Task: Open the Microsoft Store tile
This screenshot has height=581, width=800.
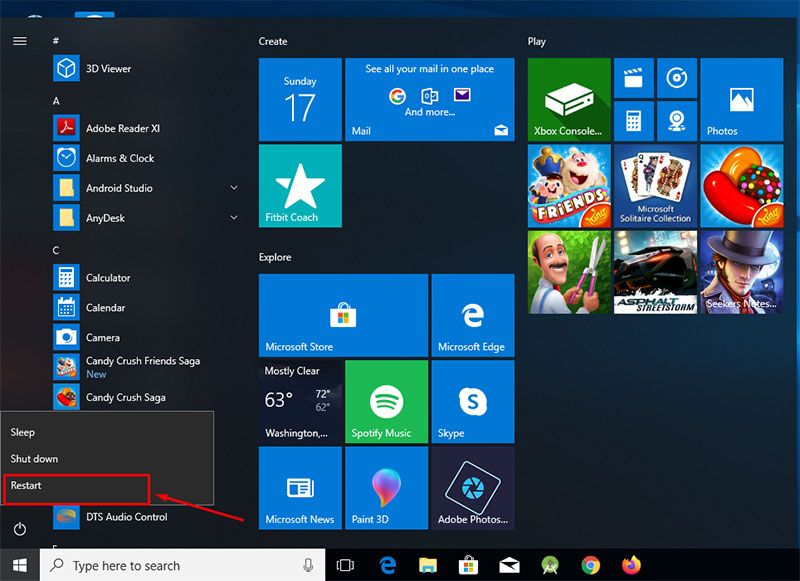Action: click(x=343, y=315)
